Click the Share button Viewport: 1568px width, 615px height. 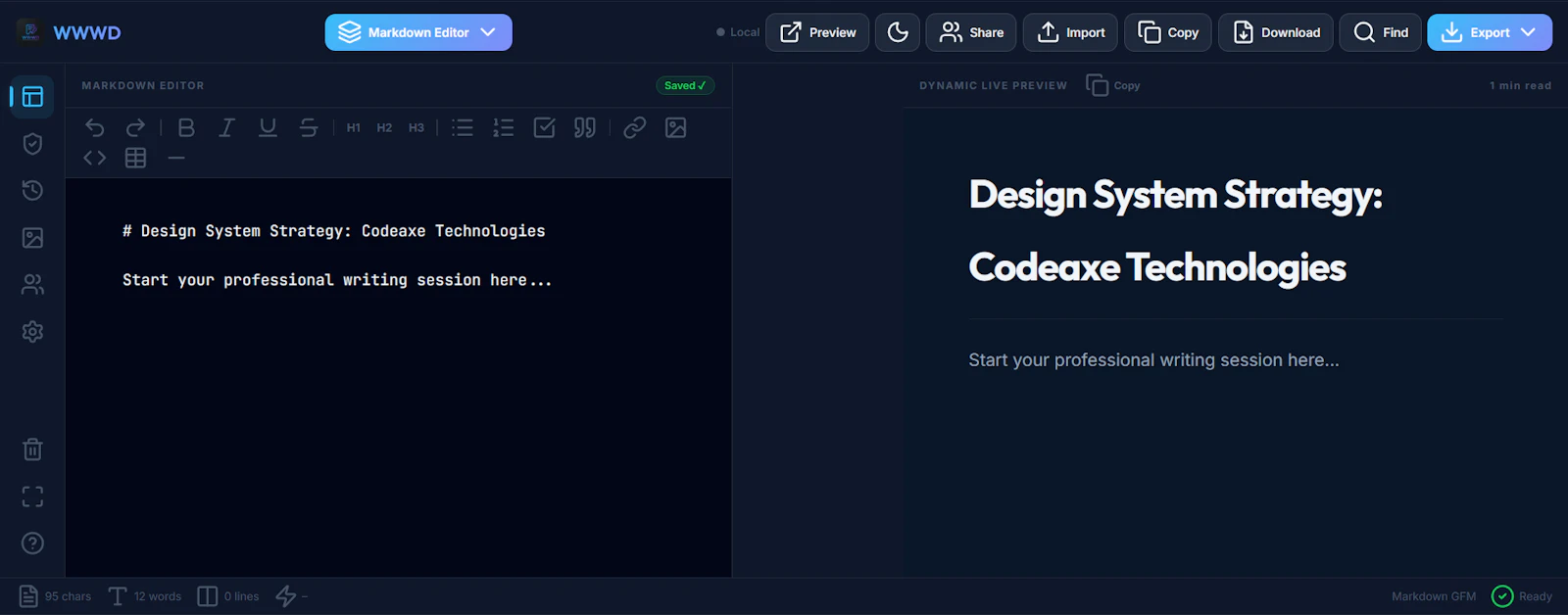[x=971, y=32]
